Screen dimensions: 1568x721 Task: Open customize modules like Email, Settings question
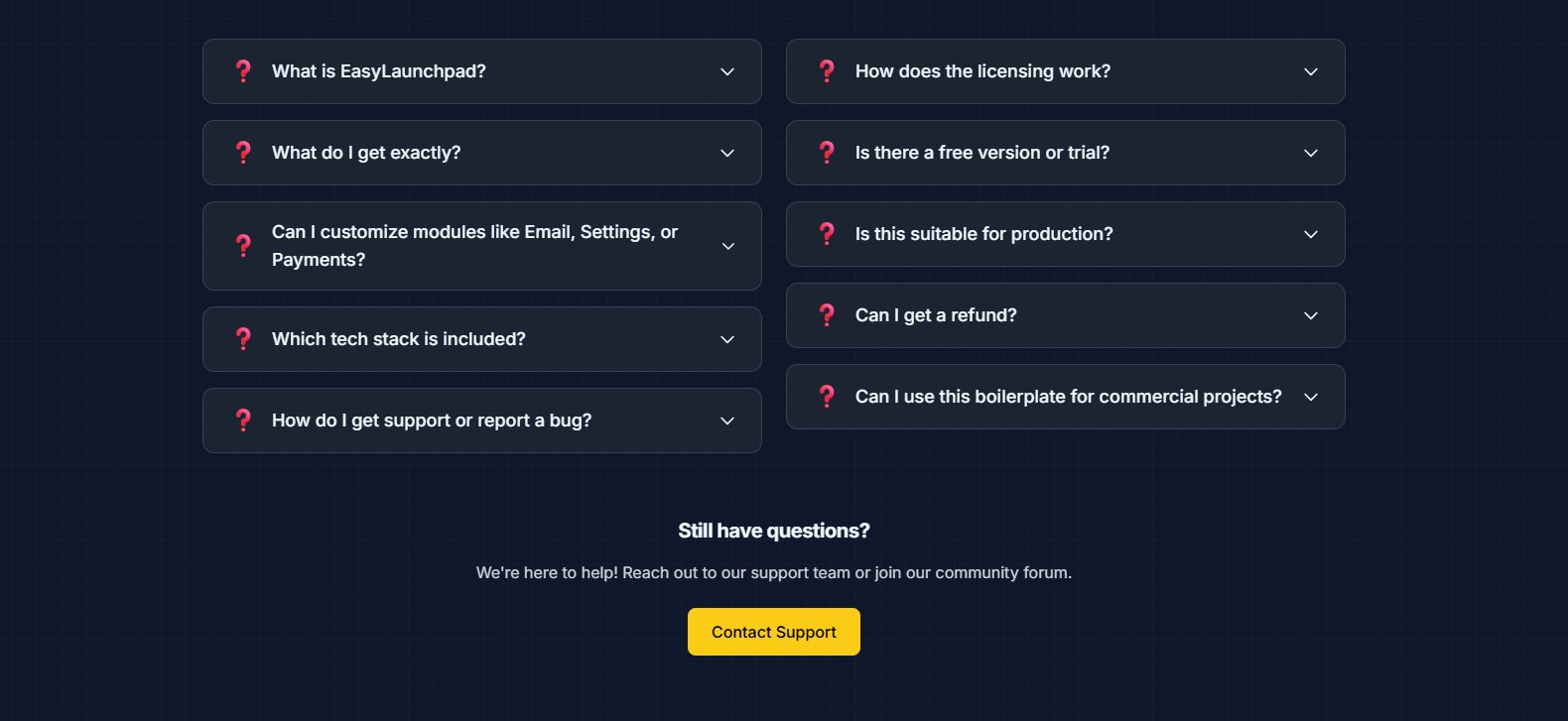[482, 246]
